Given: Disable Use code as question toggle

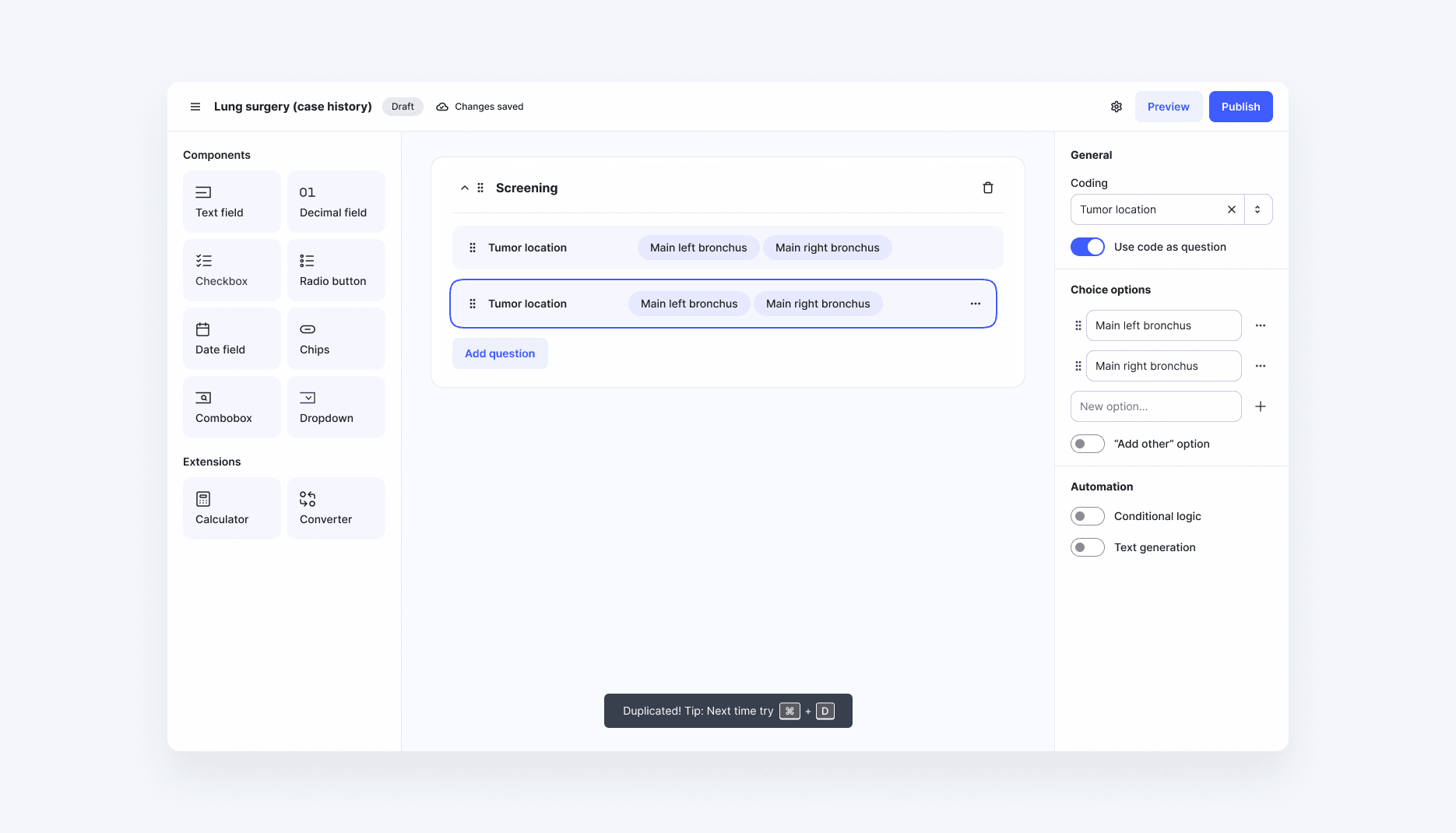Looking at the screenshot, I should 1088,247.
